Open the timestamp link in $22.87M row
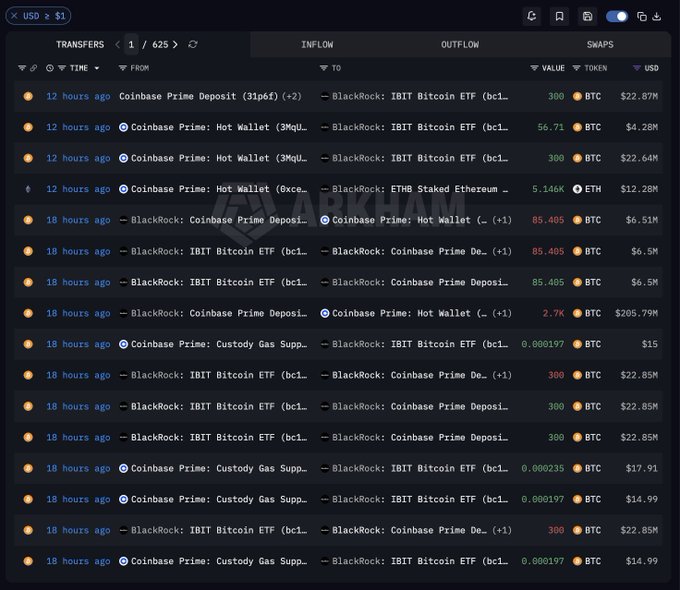The height and width of the screenshot is (590, 680). click(78, 96)
